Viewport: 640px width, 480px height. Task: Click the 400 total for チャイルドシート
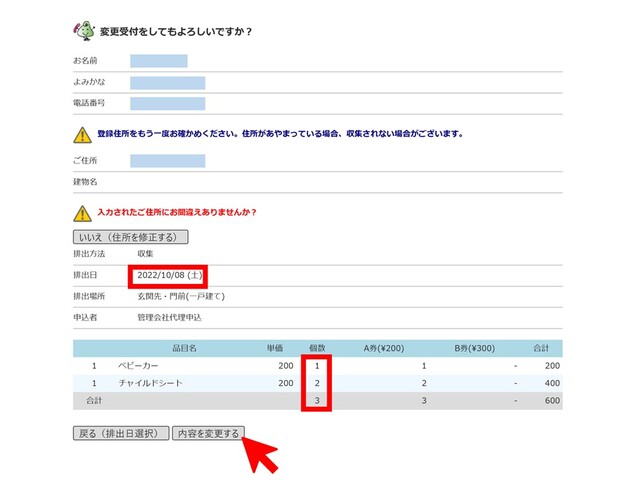(x=552, y=383)
